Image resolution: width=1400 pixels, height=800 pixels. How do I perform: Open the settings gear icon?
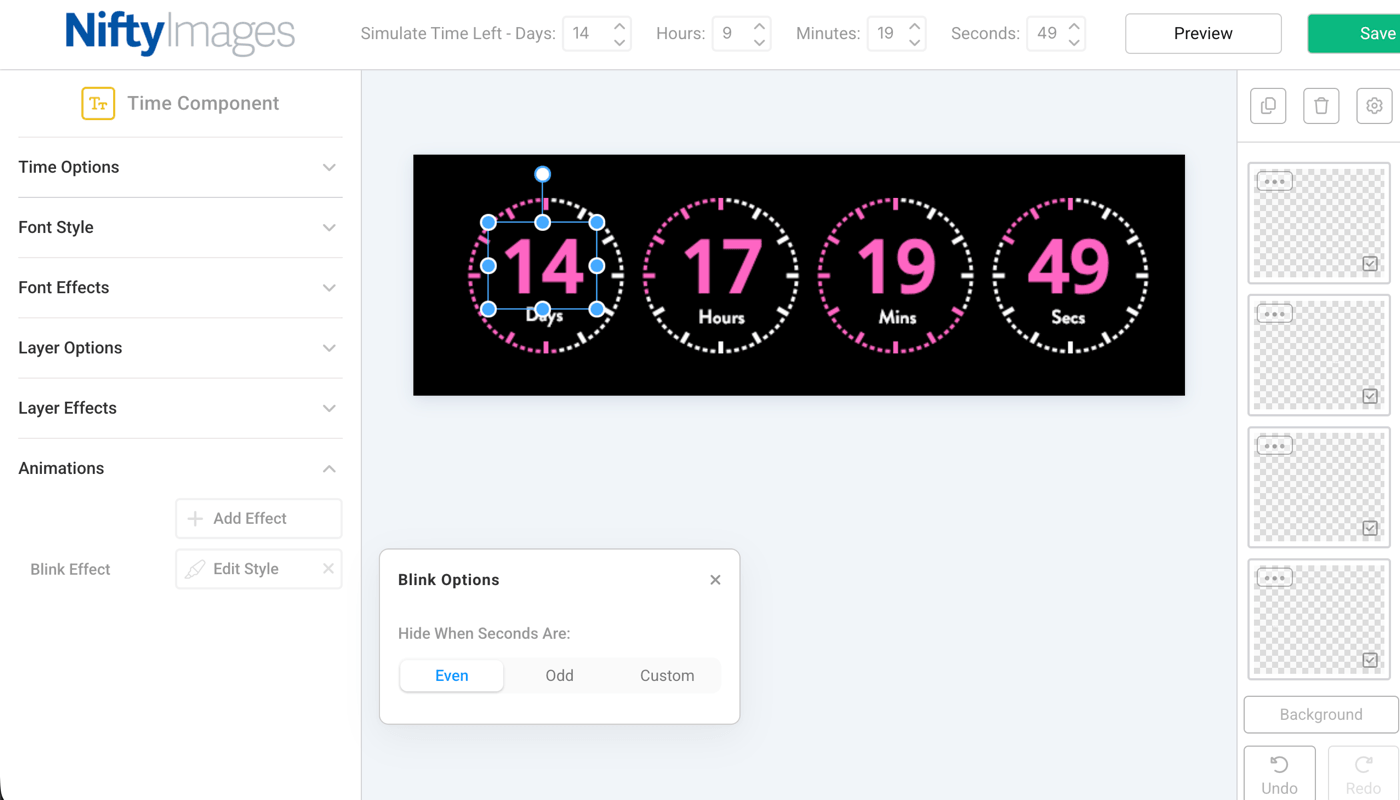click(x=1374, y=105)
